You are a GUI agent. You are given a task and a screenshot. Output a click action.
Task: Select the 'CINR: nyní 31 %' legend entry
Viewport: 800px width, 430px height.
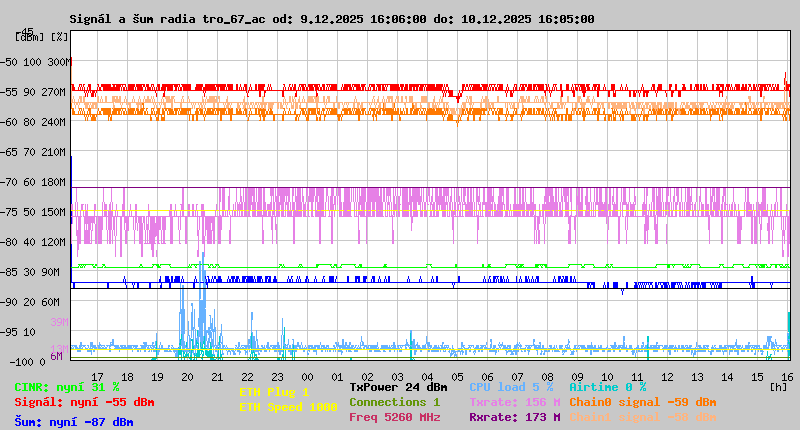point(67,388)
